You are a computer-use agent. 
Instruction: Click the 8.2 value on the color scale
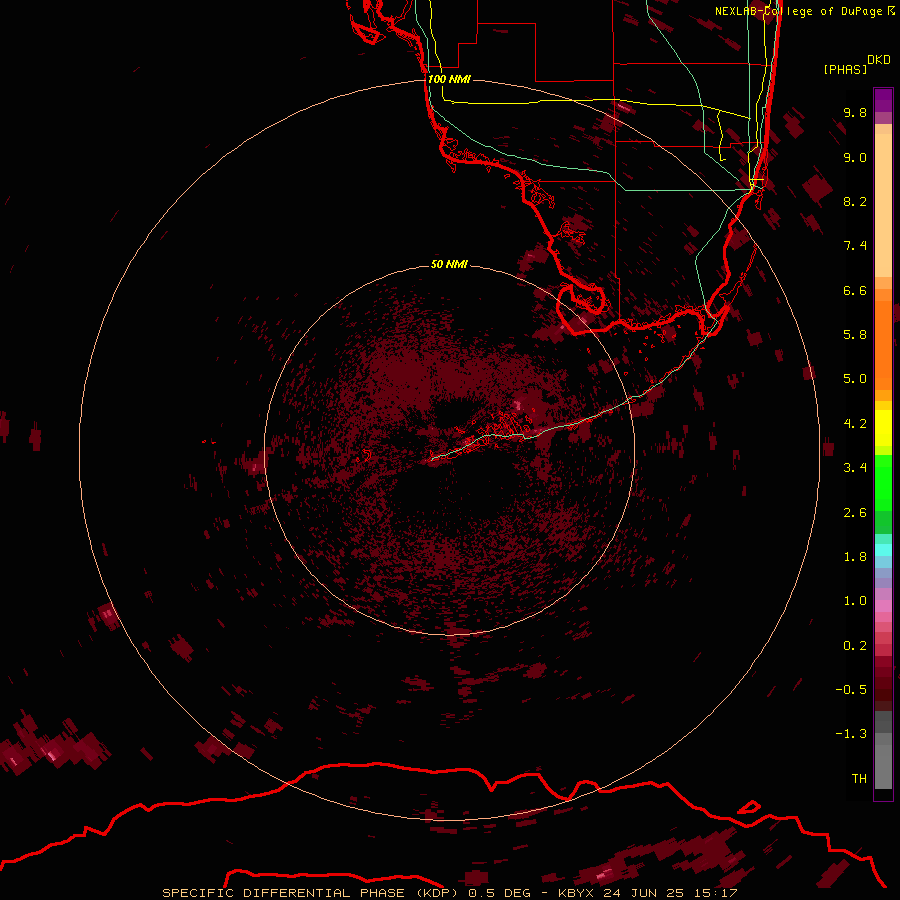coord(855,201)
